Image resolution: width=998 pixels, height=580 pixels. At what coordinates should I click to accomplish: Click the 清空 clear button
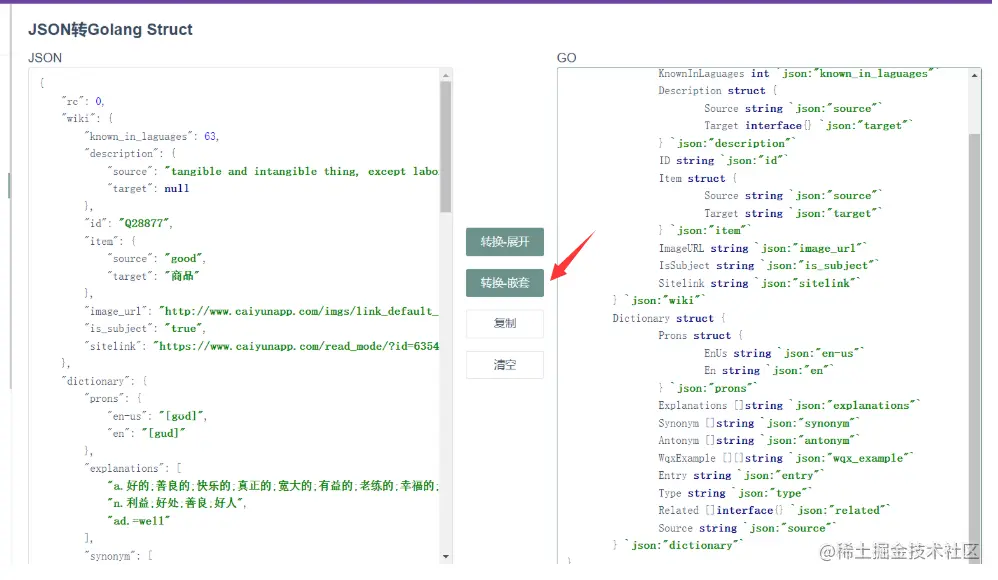pos(505,365)
